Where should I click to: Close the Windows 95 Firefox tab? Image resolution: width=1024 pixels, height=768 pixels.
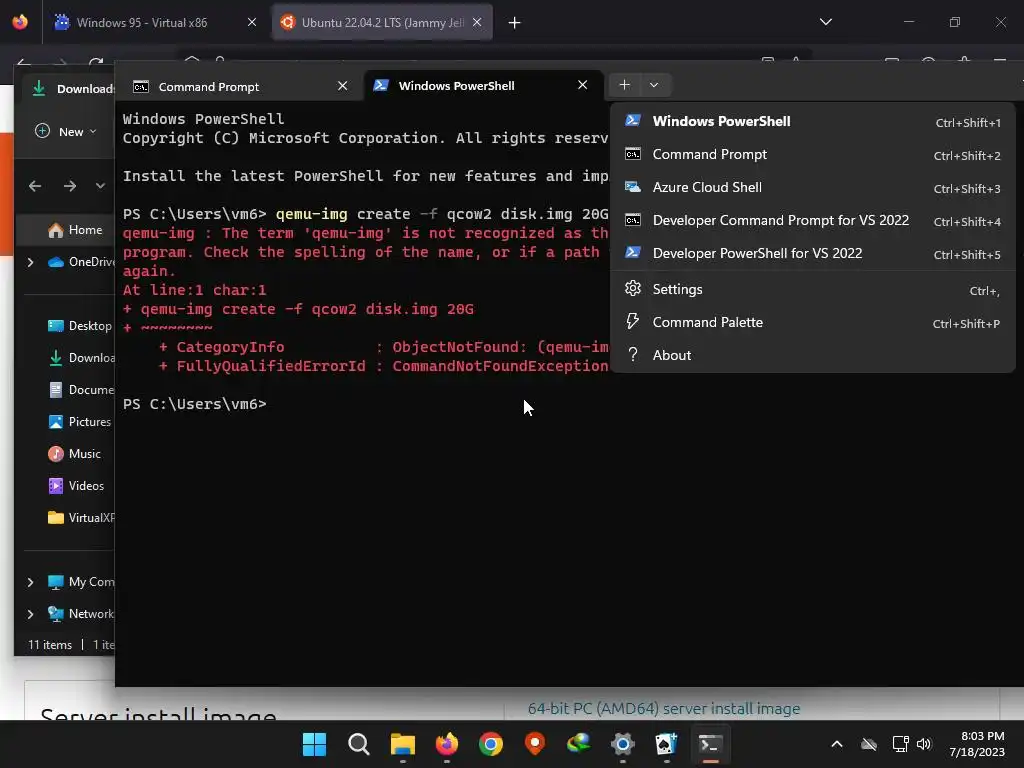point(251,23)
